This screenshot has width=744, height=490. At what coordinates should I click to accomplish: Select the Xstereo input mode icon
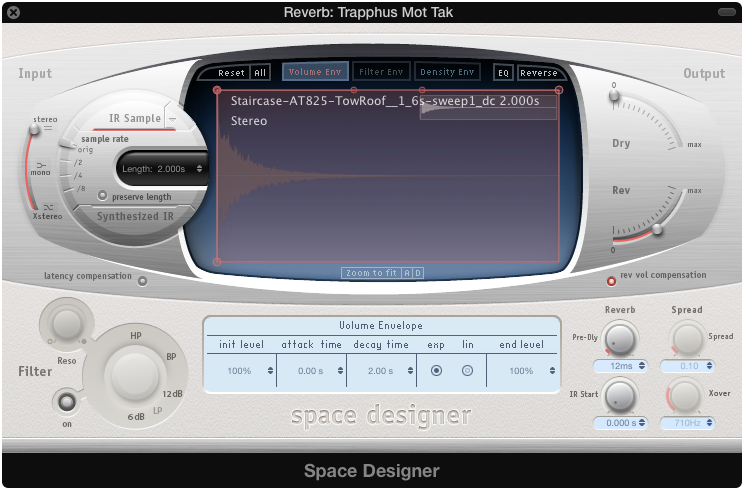pyautogui.click(x=48, y=207)
